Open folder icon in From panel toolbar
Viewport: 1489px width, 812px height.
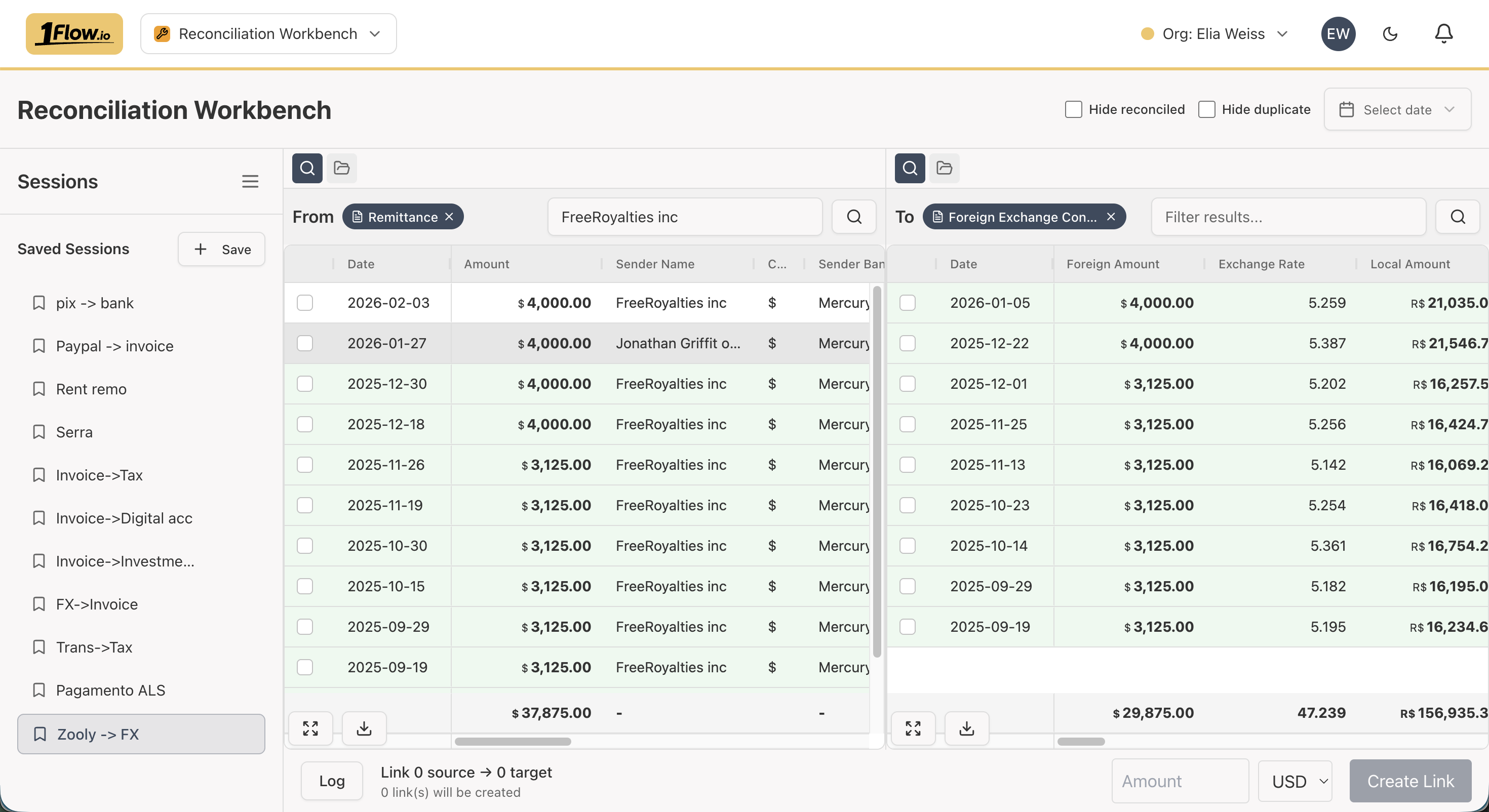[x=342, y=168]
